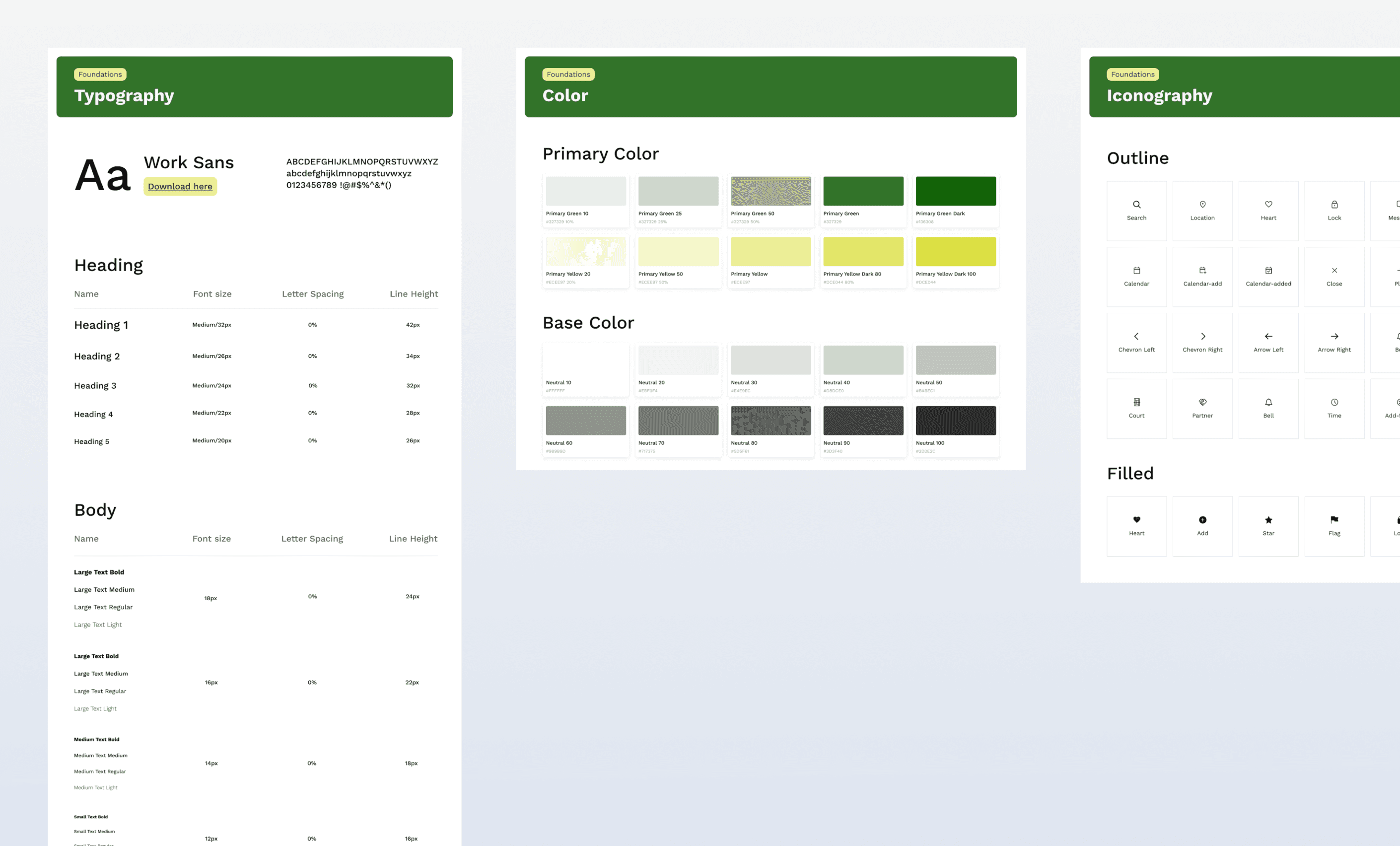Select the Primary Yellow 20 swatch
Screen dimensions: 1400x846
(x=586, y=252)
